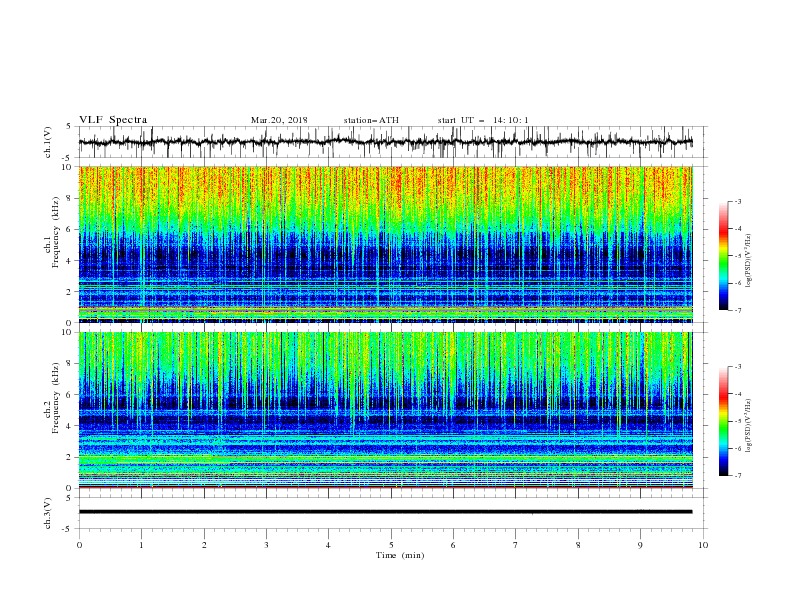The width and height of the screenshot is (792, 612).
Task: Click time axis tick label "1"
Action: [x=141, y=545]
